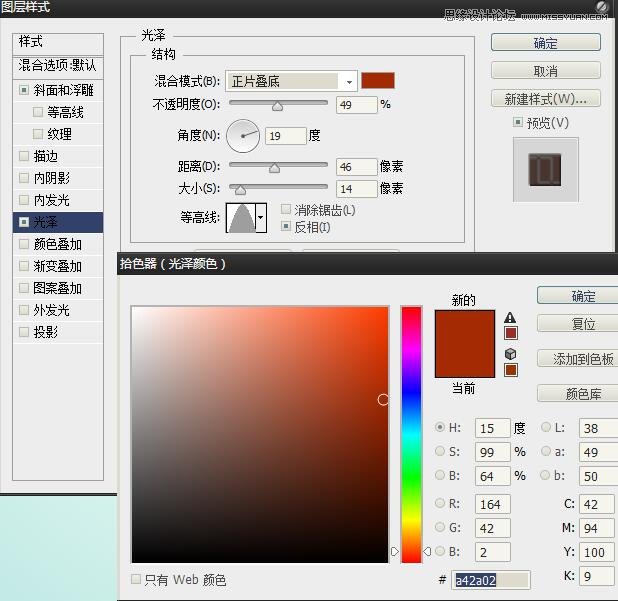Check the 只有 Web 颜色 option
Image resolution: width=618 pixels, height=601 pixels.
(x=136, y=579)
